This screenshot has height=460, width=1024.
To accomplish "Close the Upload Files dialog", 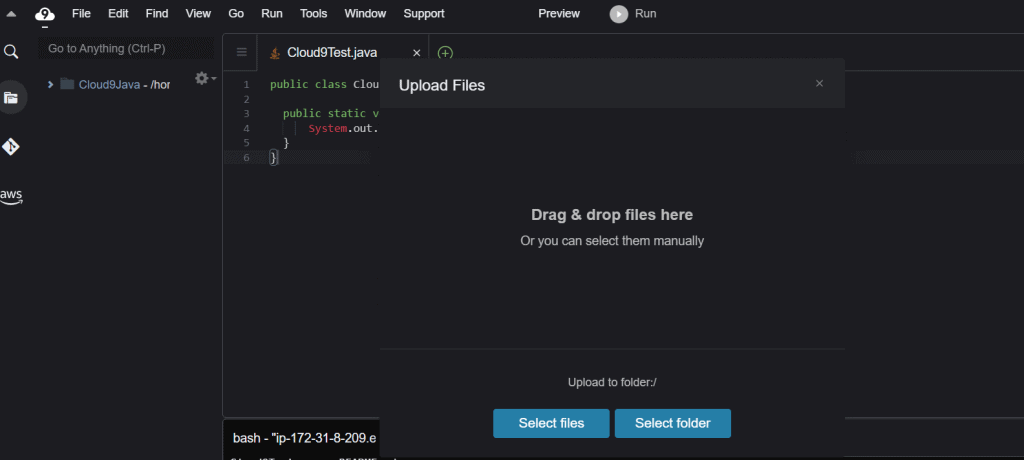I will pos(819,84).
